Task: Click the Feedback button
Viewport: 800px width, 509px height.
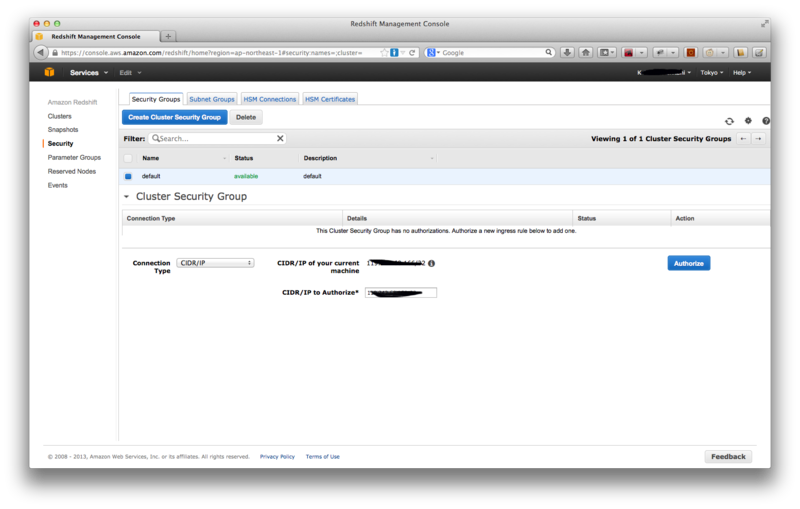Action: click(728, 456)
